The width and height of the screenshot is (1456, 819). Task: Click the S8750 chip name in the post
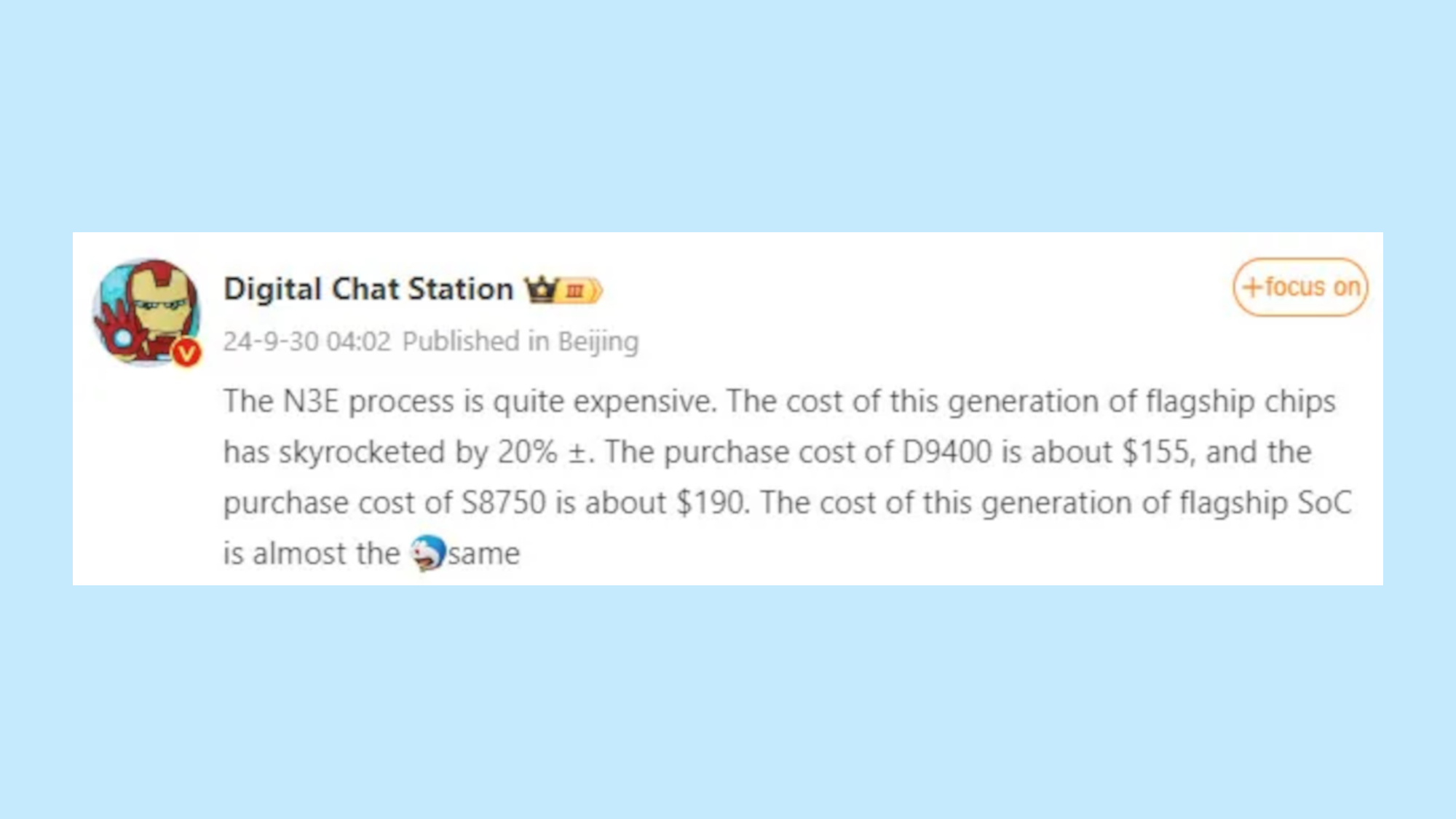click(503, 503)
